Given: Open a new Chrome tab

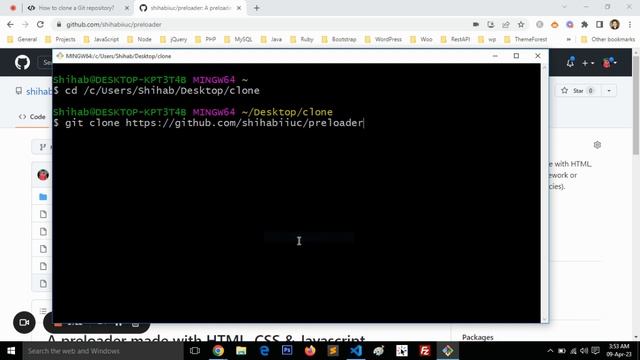Looking at the screenshot, I should pyautogui.click(x=256, y=8).
